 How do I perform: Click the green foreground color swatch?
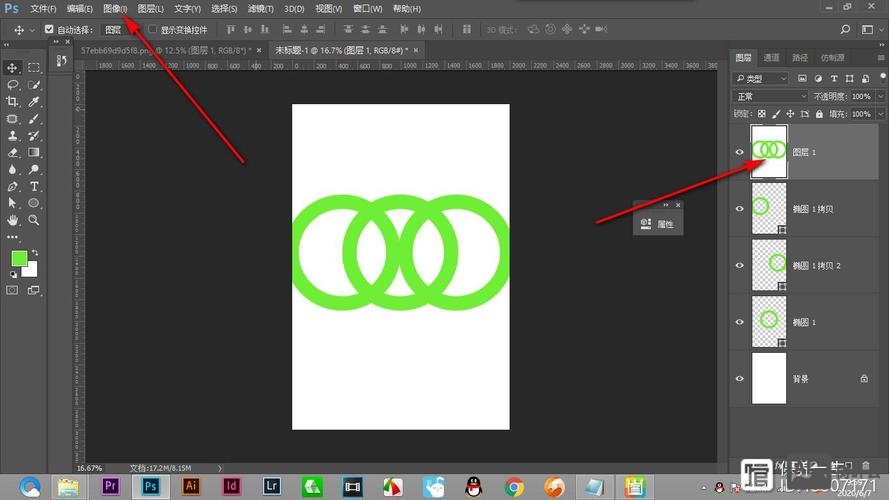click(x=19, y=259)
